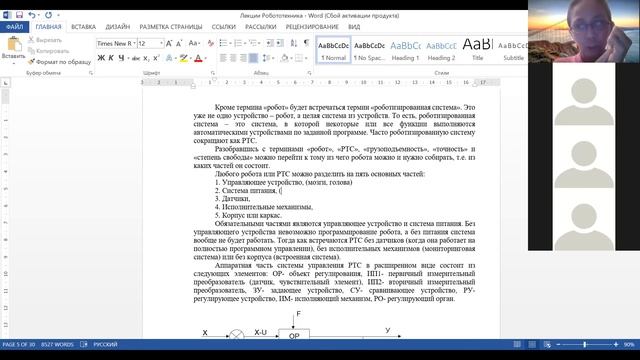Decrease paragraph indent

(270, 43)
